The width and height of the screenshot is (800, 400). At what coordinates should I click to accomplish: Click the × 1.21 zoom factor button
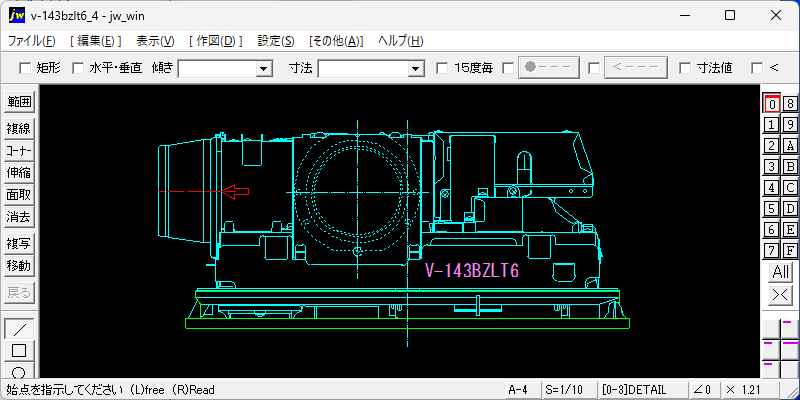click(x=749, y=390)
